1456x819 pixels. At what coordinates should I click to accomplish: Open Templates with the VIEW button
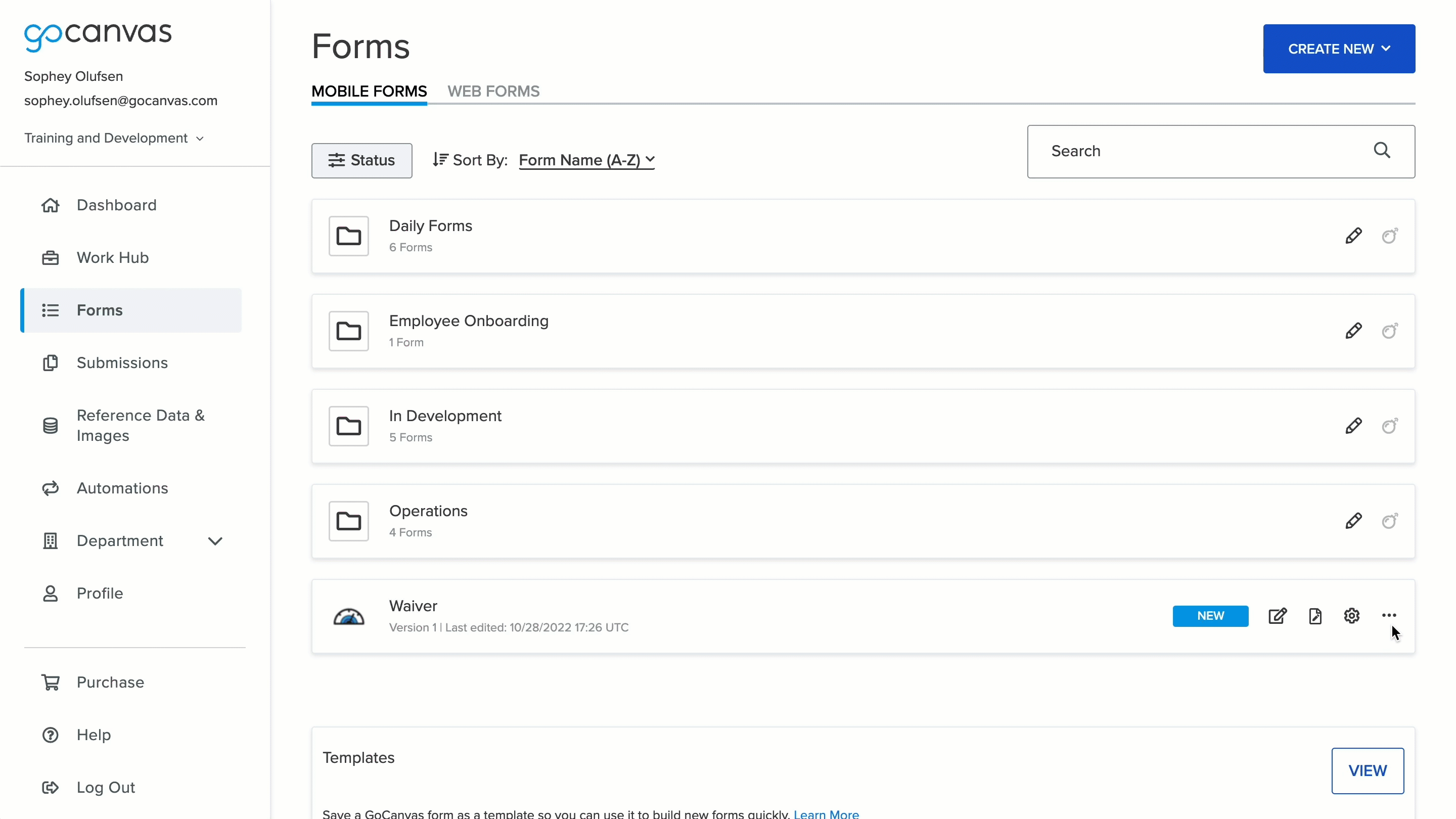[1367, 770]
